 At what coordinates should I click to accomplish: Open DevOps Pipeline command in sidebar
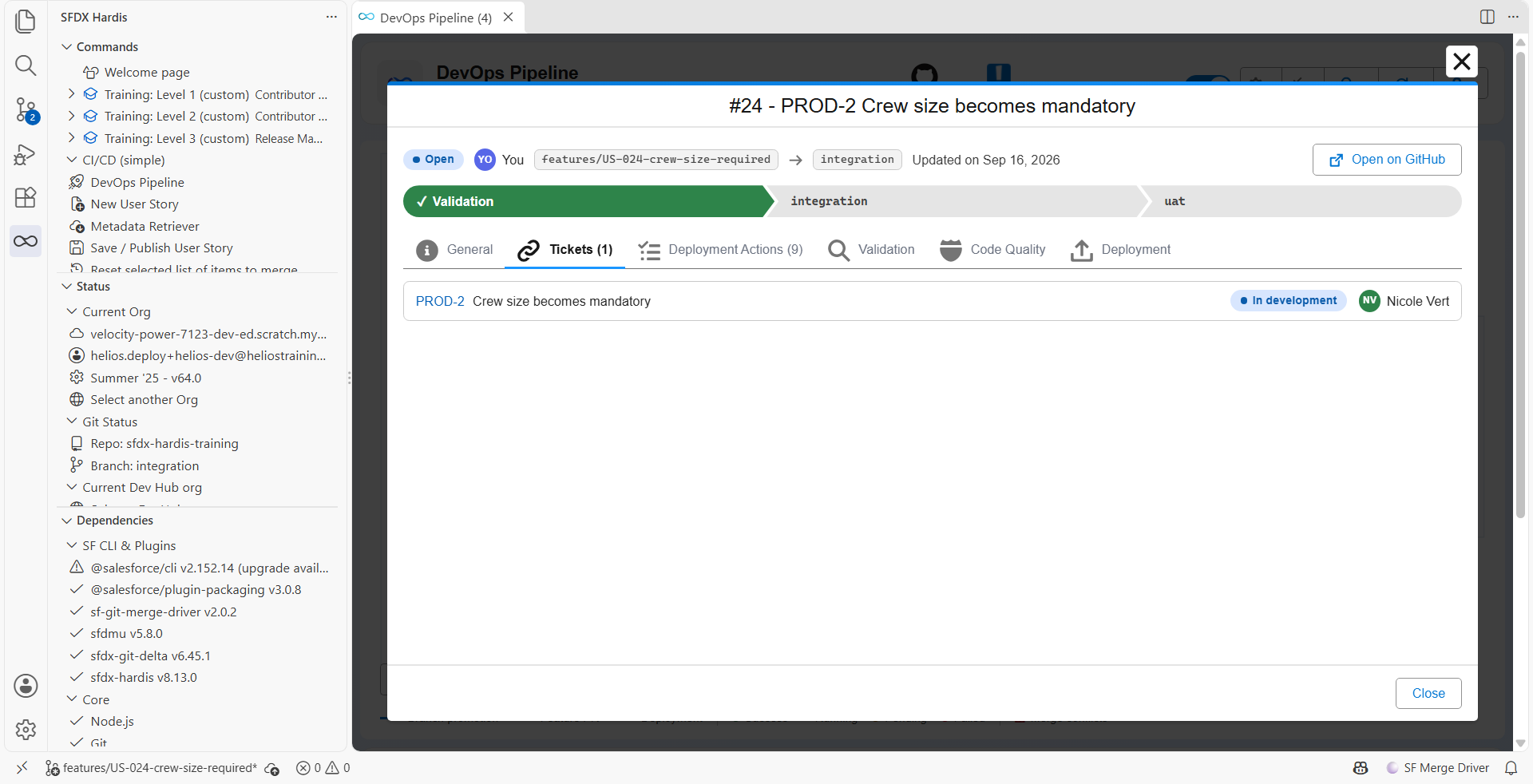tap(137, 183)
